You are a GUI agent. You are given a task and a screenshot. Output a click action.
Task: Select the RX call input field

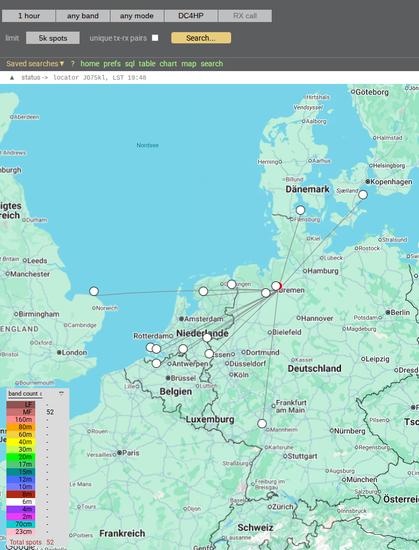[245, 16]
